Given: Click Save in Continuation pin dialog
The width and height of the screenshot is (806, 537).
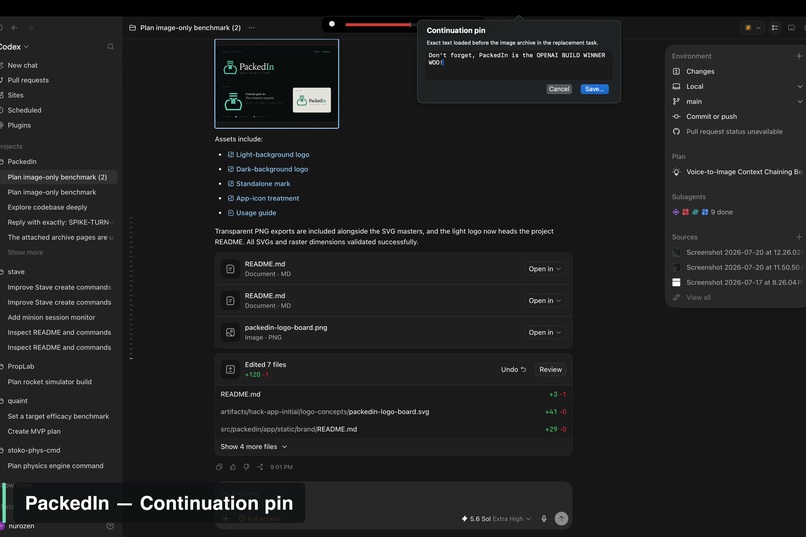Looking at the screenshot, I should 594,89.
